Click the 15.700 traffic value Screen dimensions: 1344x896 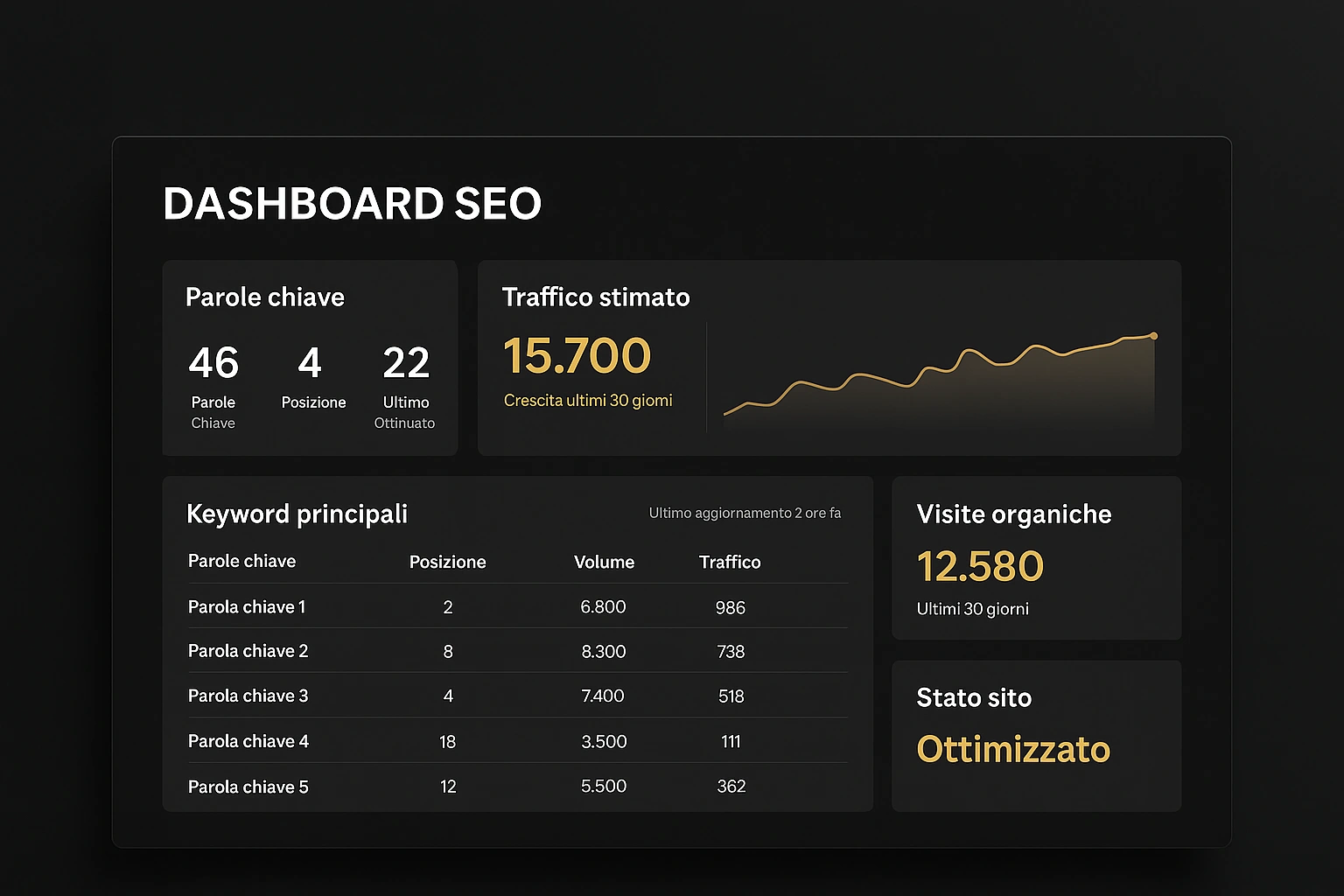point(576,355)
